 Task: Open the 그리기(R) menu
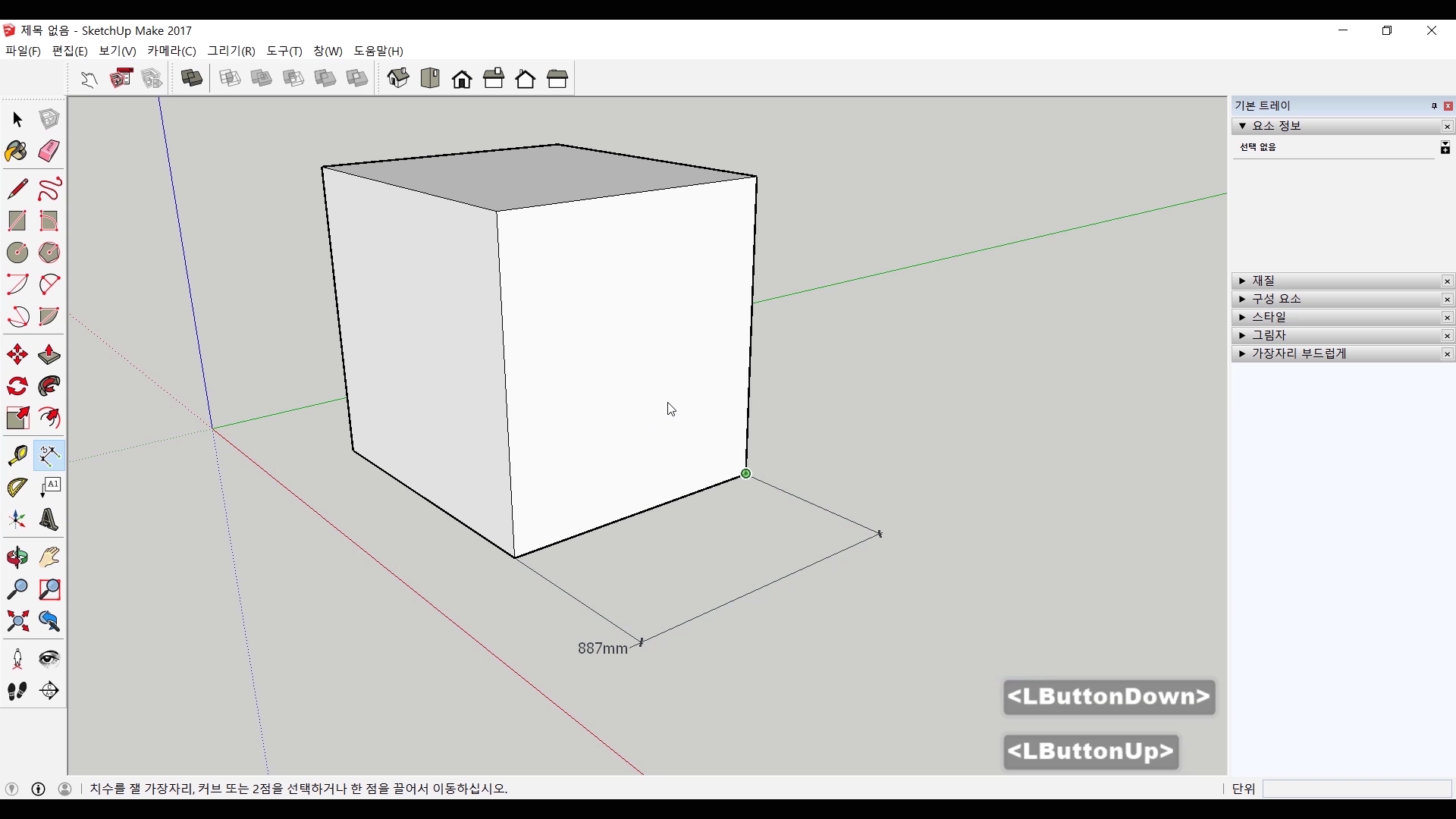(x=231, y=51)
